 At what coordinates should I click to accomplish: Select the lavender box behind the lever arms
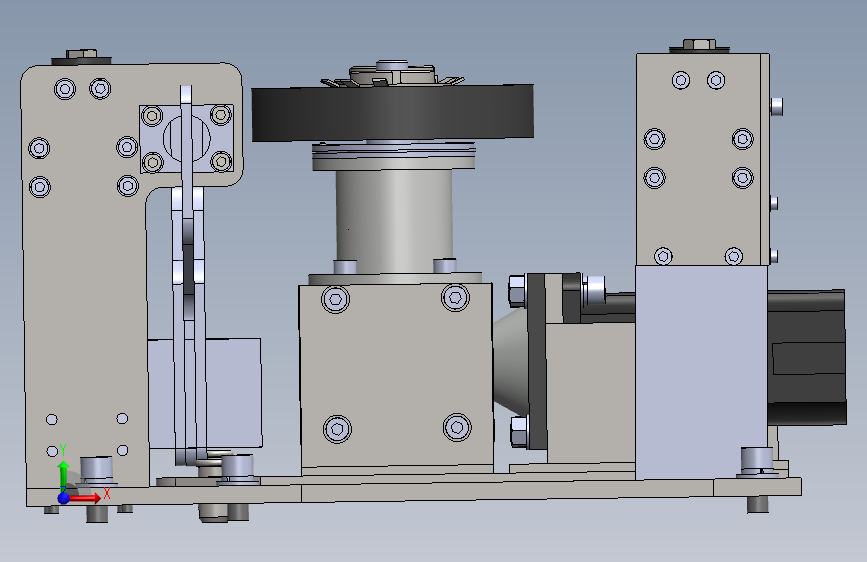click(x=235, y=393)
